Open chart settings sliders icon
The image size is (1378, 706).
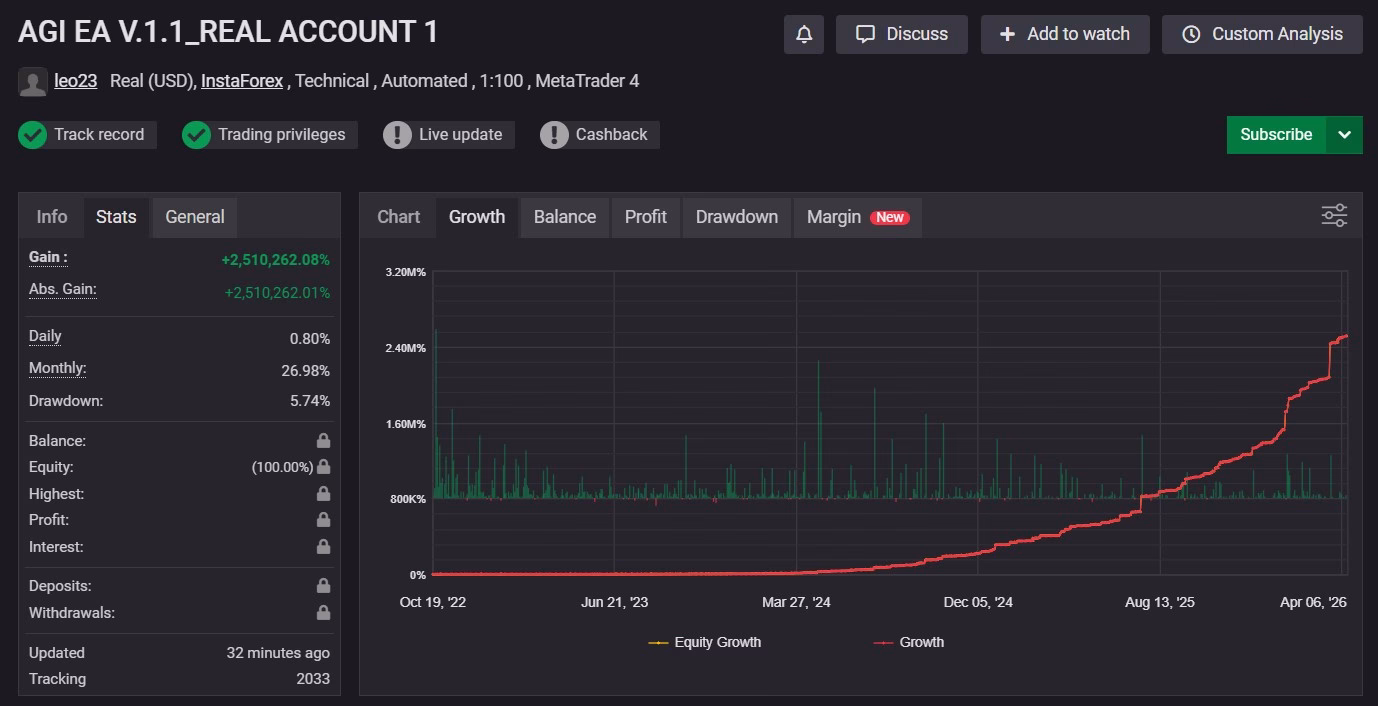[1334, 216]
